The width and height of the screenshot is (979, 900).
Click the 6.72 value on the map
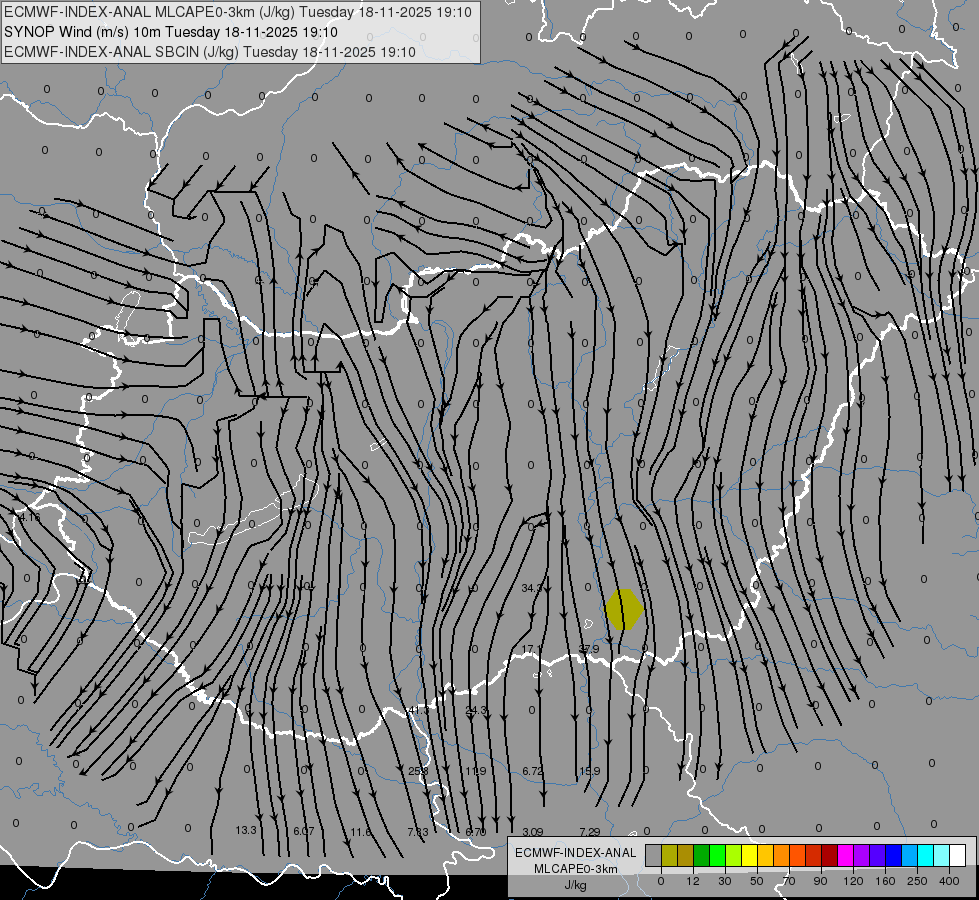pos(533,771)
